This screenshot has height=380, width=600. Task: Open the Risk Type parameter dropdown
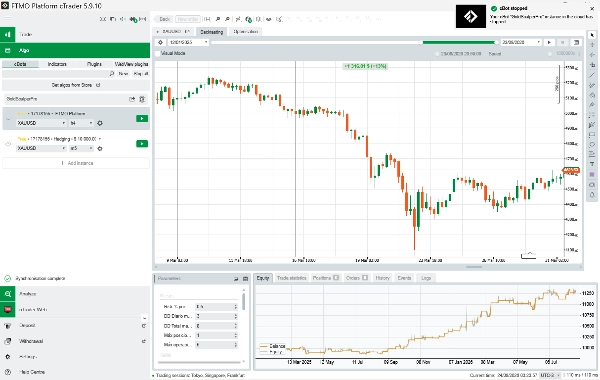click(x=217, y=307)
